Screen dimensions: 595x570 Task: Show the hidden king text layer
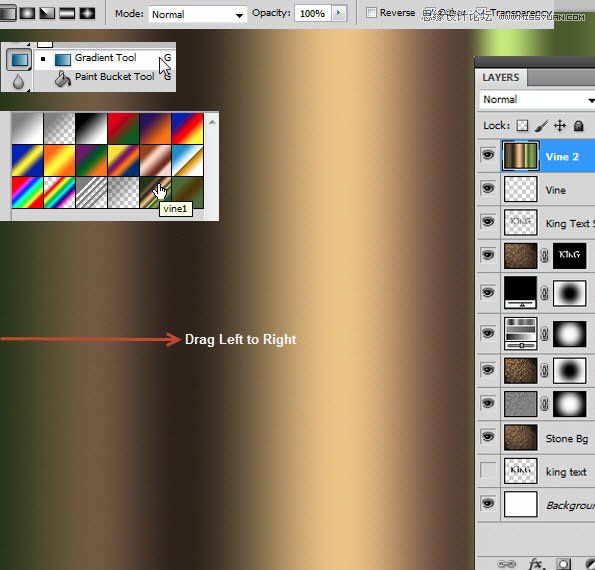(x=488, y=470)
